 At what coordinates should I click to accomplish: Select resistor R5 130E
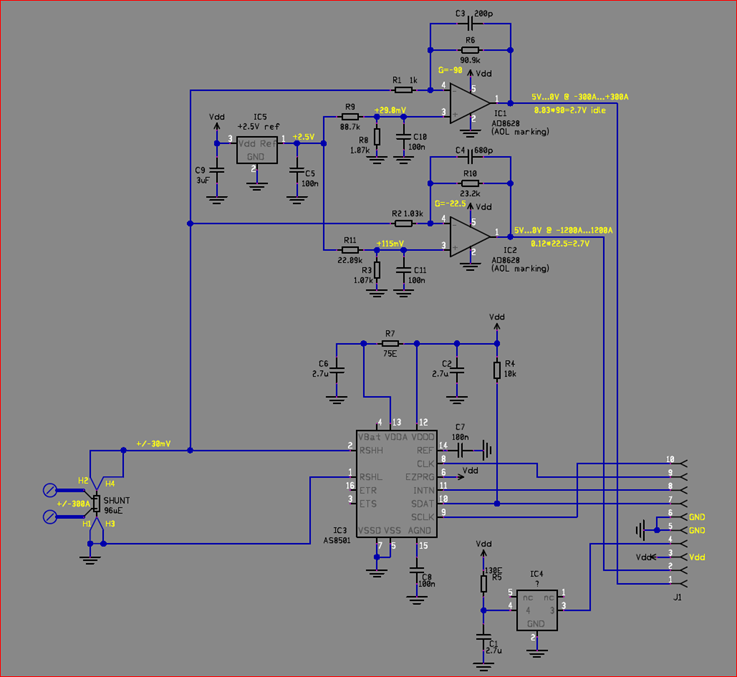pos(485,577)
